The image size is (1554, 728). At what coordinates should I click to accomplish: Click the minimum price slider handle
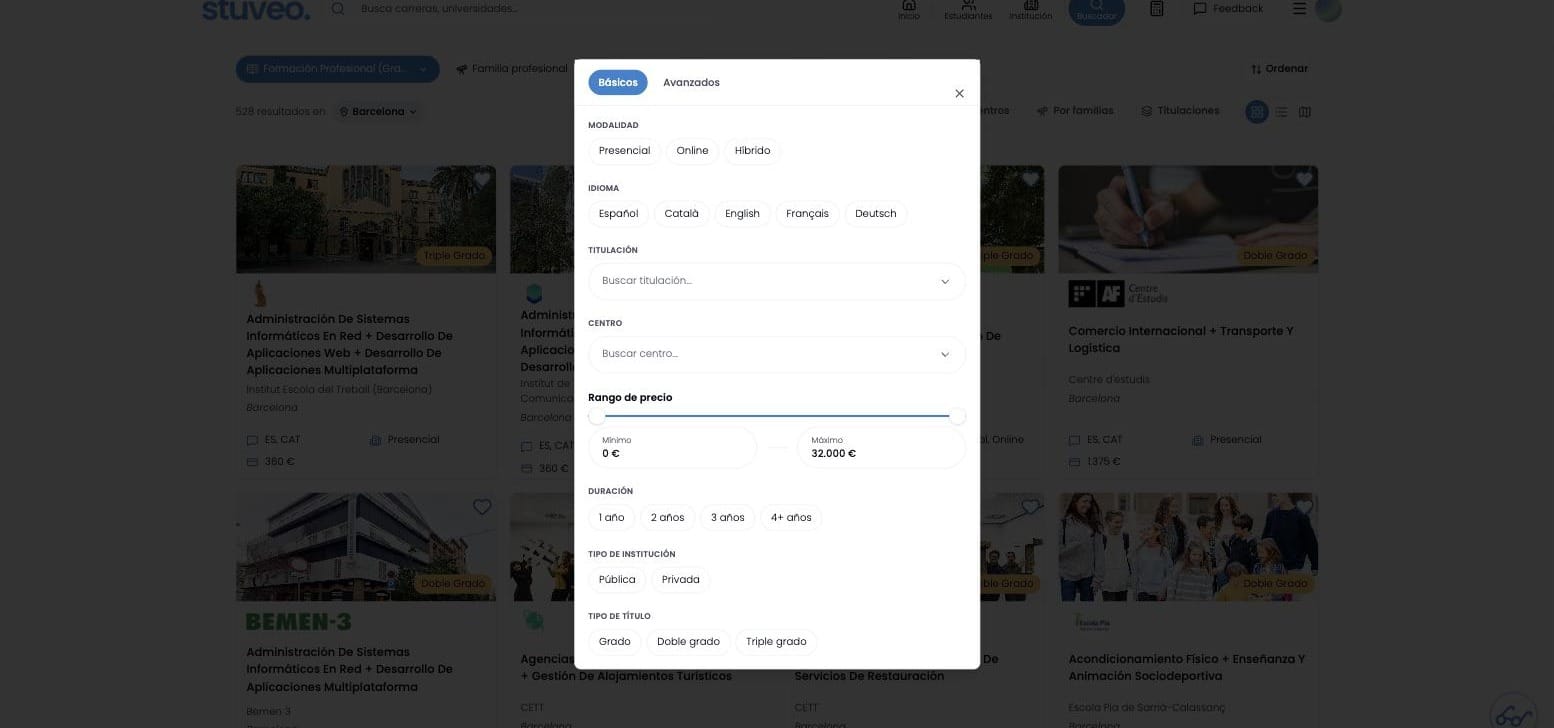pos(596,416)
